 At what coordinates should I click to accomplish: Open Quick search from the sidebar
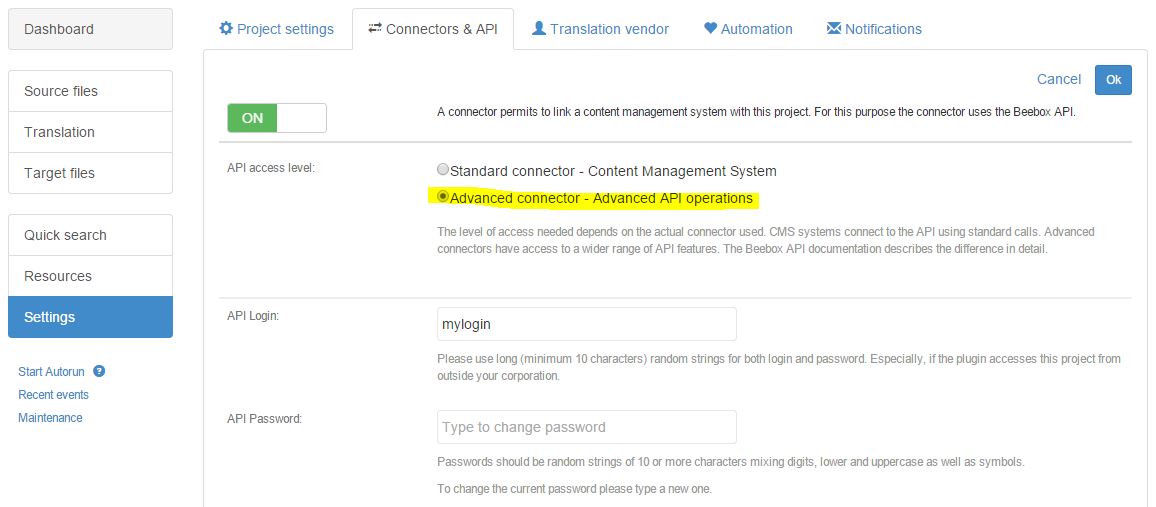(x=90, y=235)
